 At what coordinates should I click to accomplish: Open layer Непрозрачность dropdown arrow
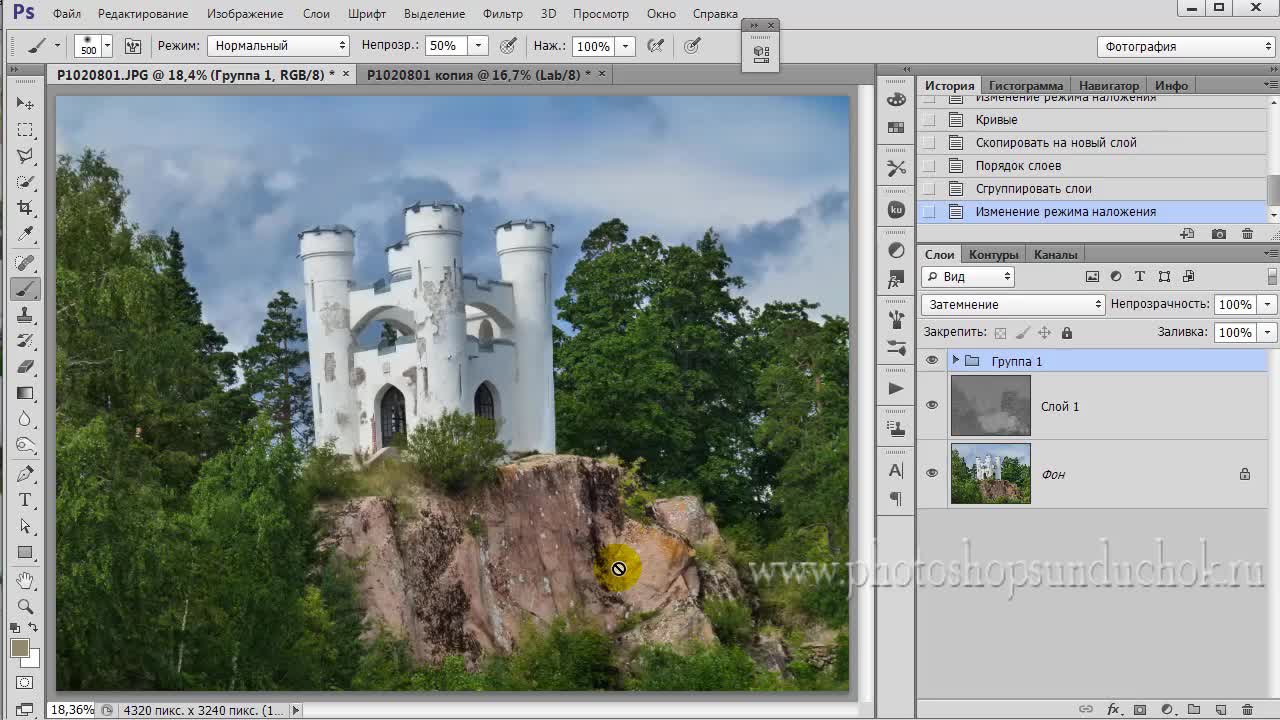[x=1268, y=304]
